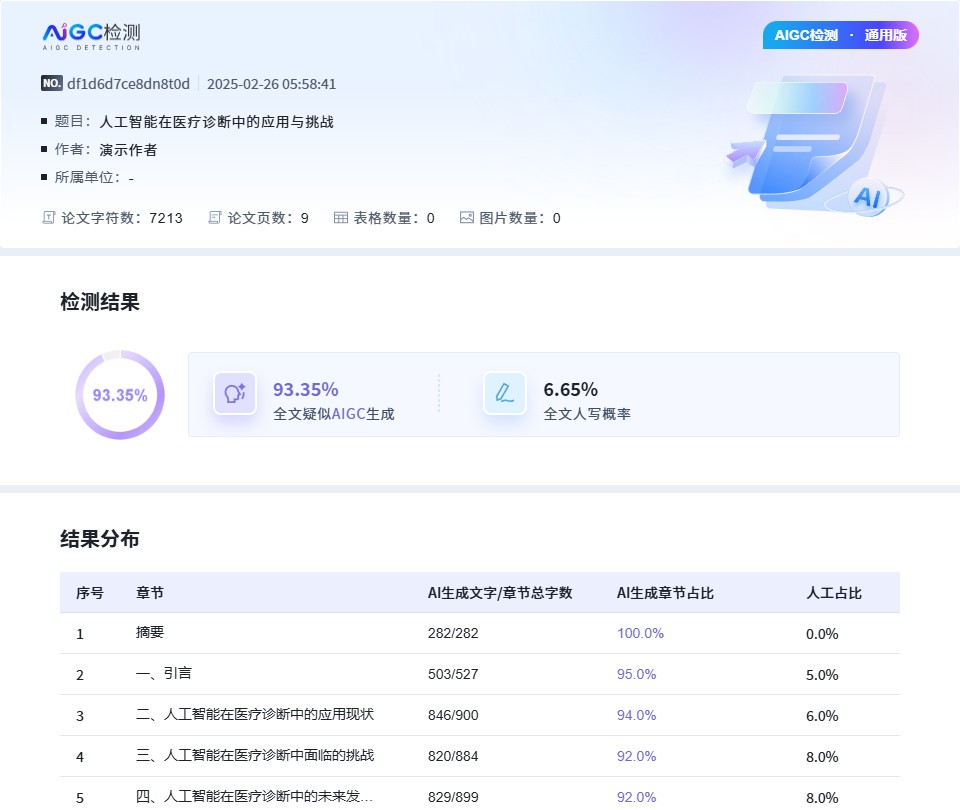Expand truncated chapter title 四、人工智能在医疗诊断中的未来发…
Screen dimensions: 960x810
255,797
